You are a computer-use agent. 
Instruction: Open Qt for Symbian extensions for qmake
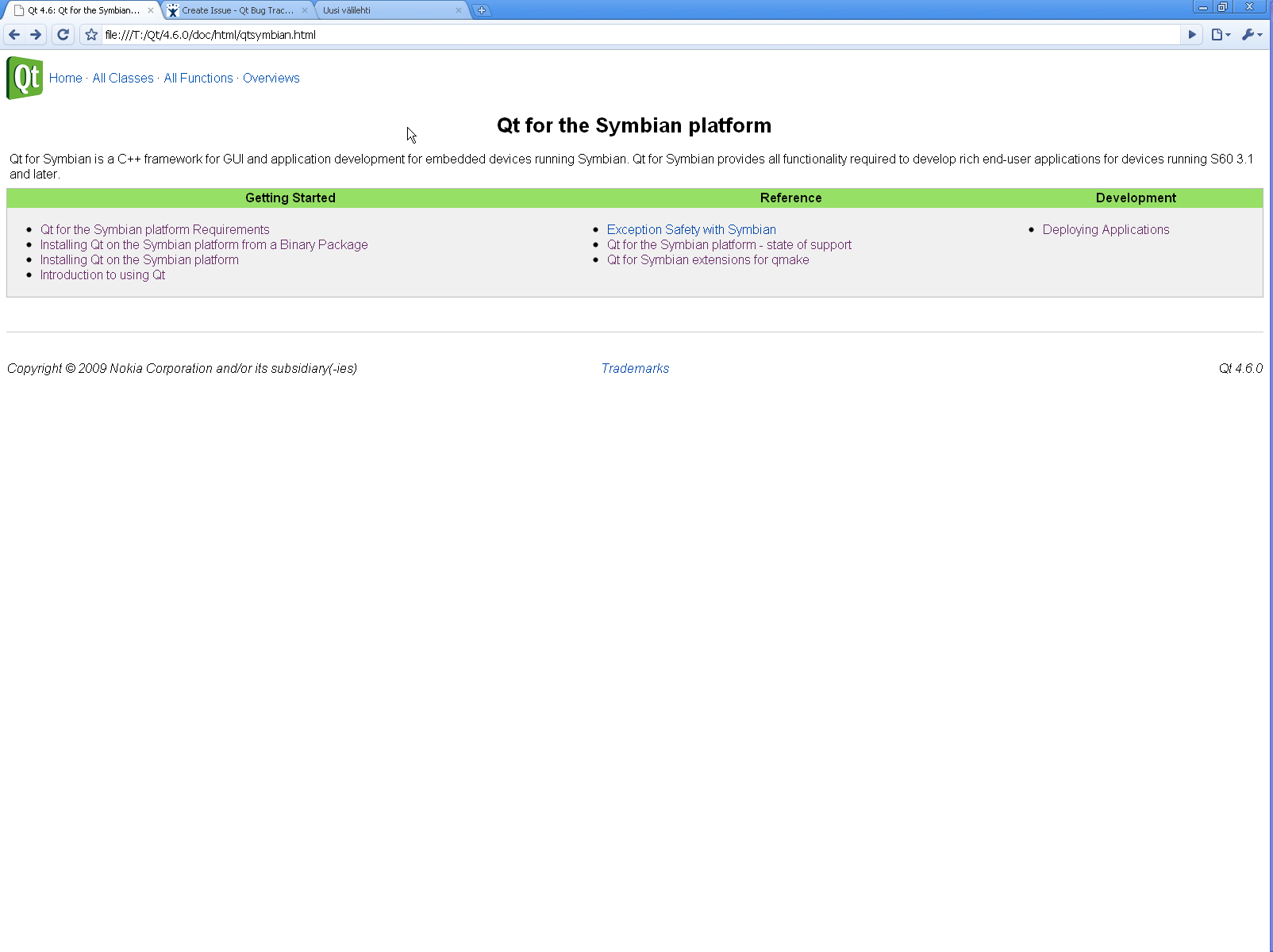coord(708,260)
